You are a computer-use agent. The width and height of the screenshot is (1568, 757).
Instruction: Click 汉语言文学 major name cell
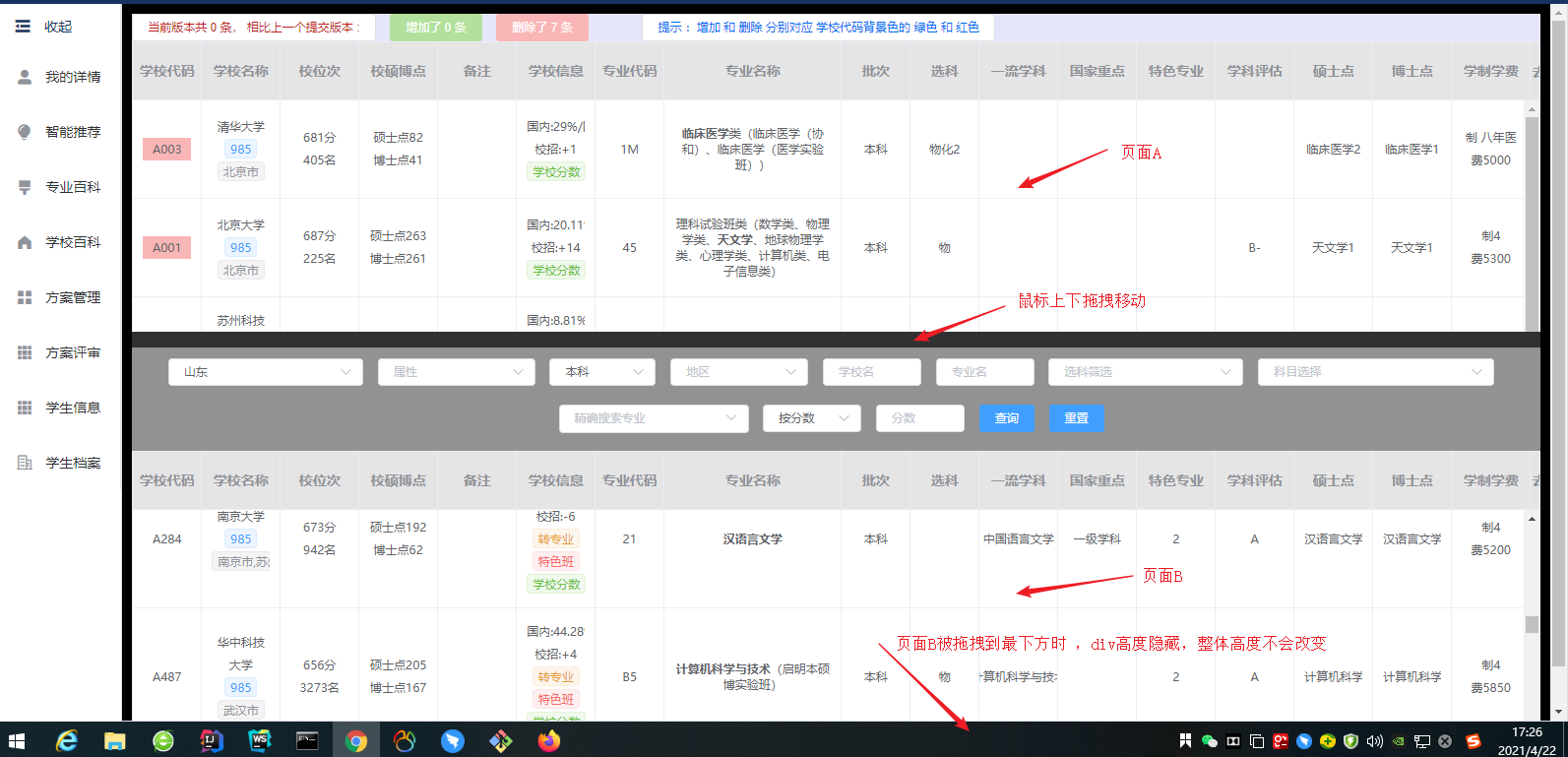(x=753, y=539)
